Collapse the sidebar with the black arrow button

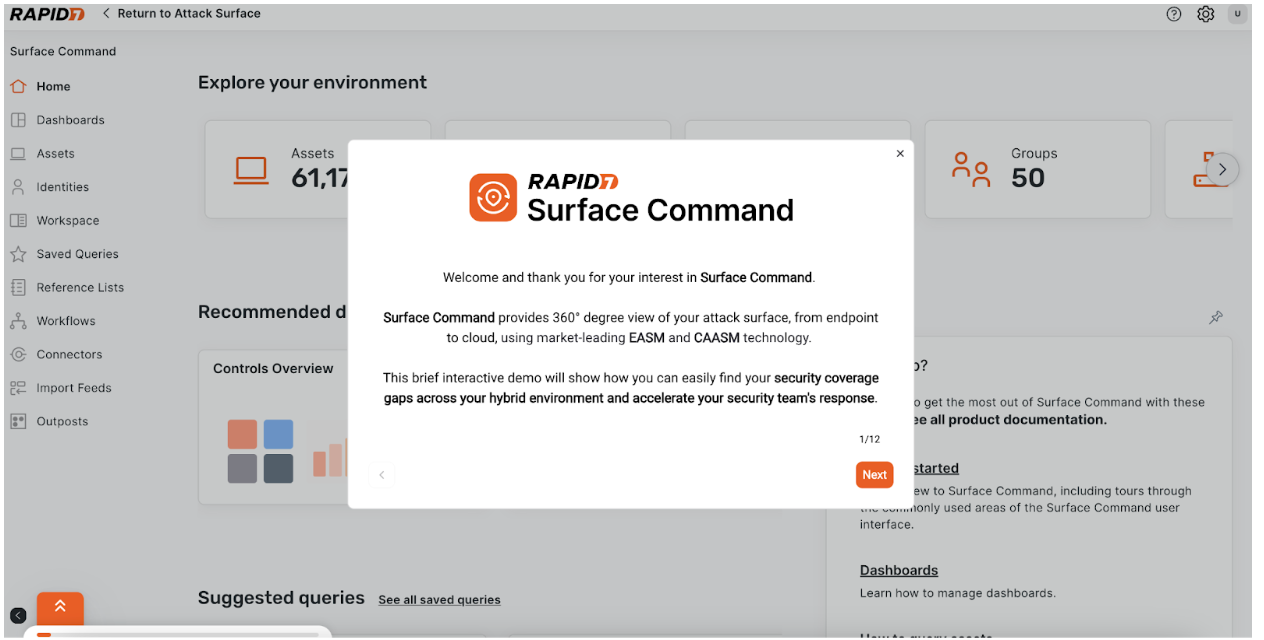point(18,616)
